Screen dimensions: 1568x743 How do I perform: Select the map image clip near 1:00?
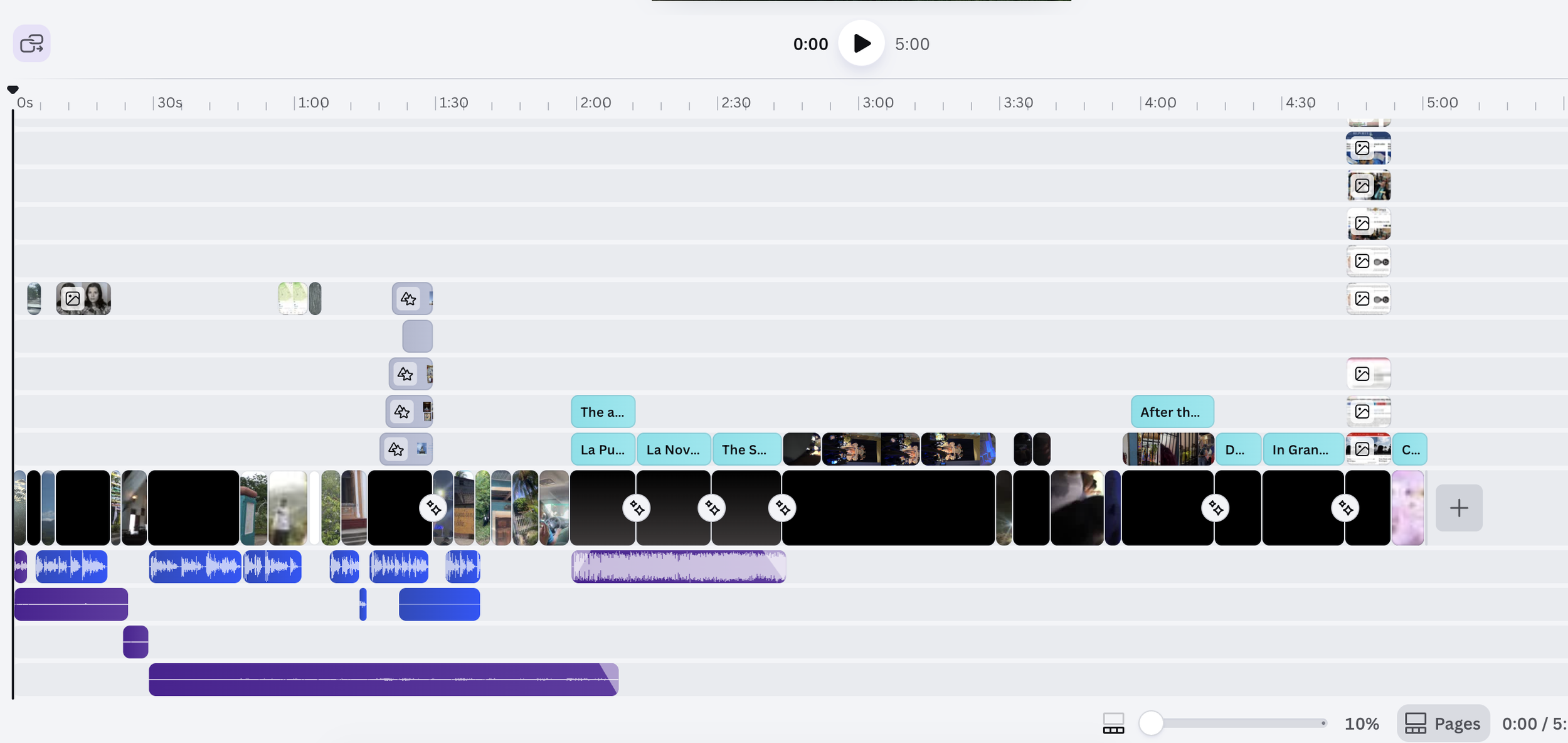(293, 299)
